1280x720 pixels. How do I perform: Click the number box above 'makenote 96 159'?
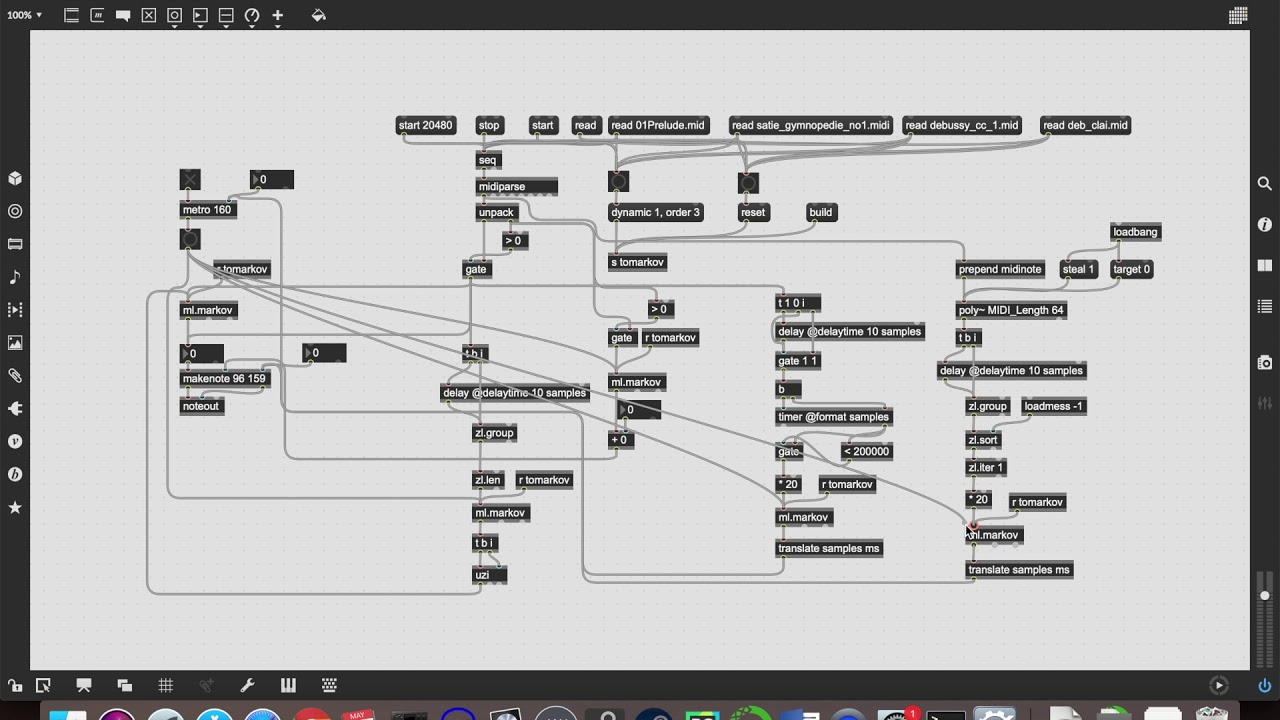pos(202,353)
